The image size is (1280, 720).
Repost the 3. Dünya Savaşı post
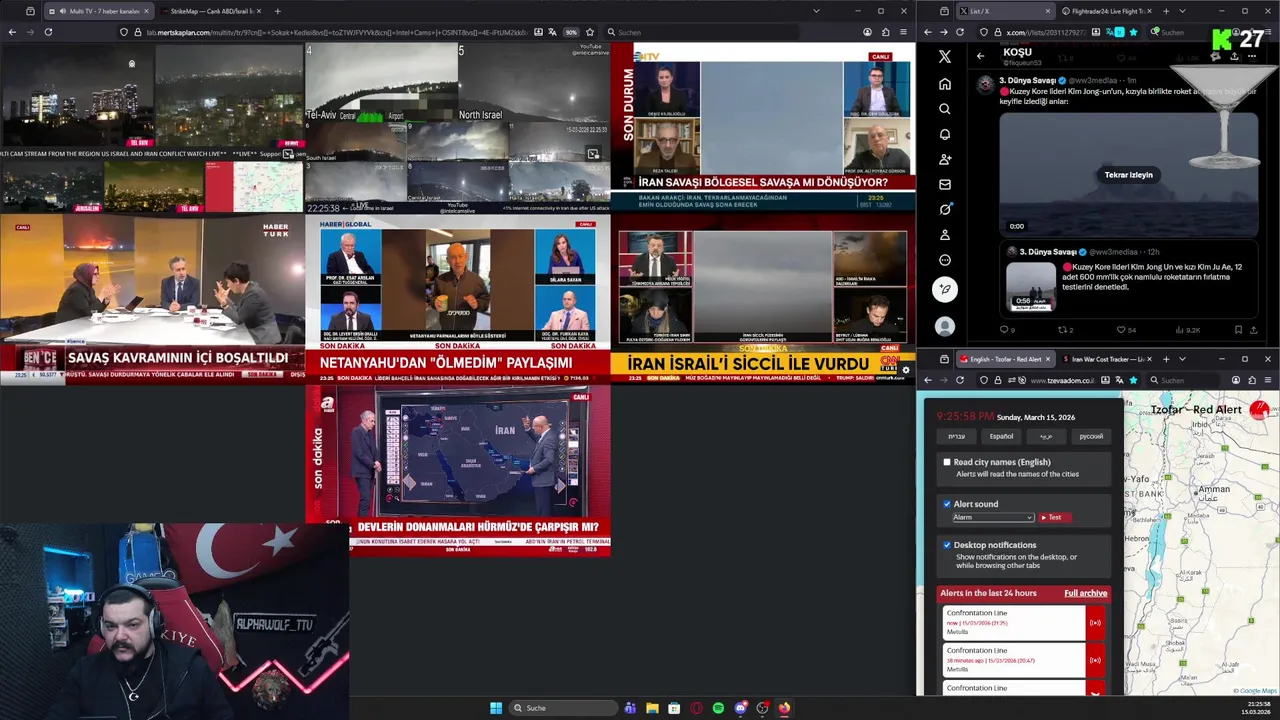click(1065, 330)
